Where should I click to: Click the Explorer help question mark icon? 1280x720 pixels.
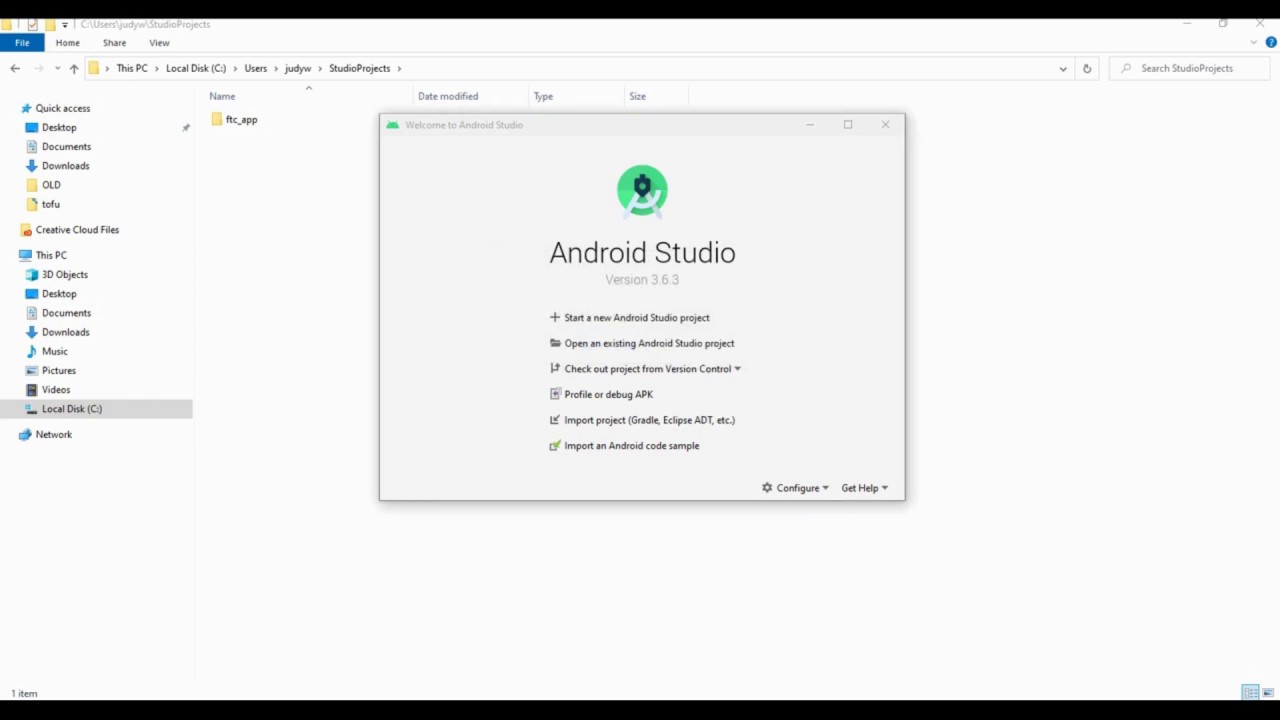point(1272,43)
